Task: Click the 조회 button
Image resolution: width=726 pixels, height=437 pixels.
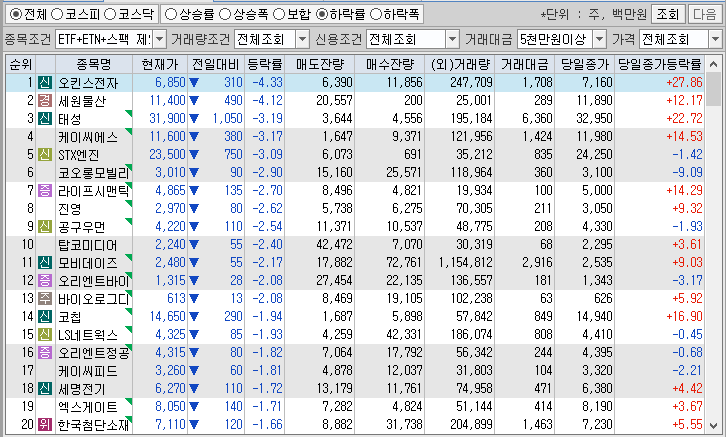Action: click(x=668, y=14)
